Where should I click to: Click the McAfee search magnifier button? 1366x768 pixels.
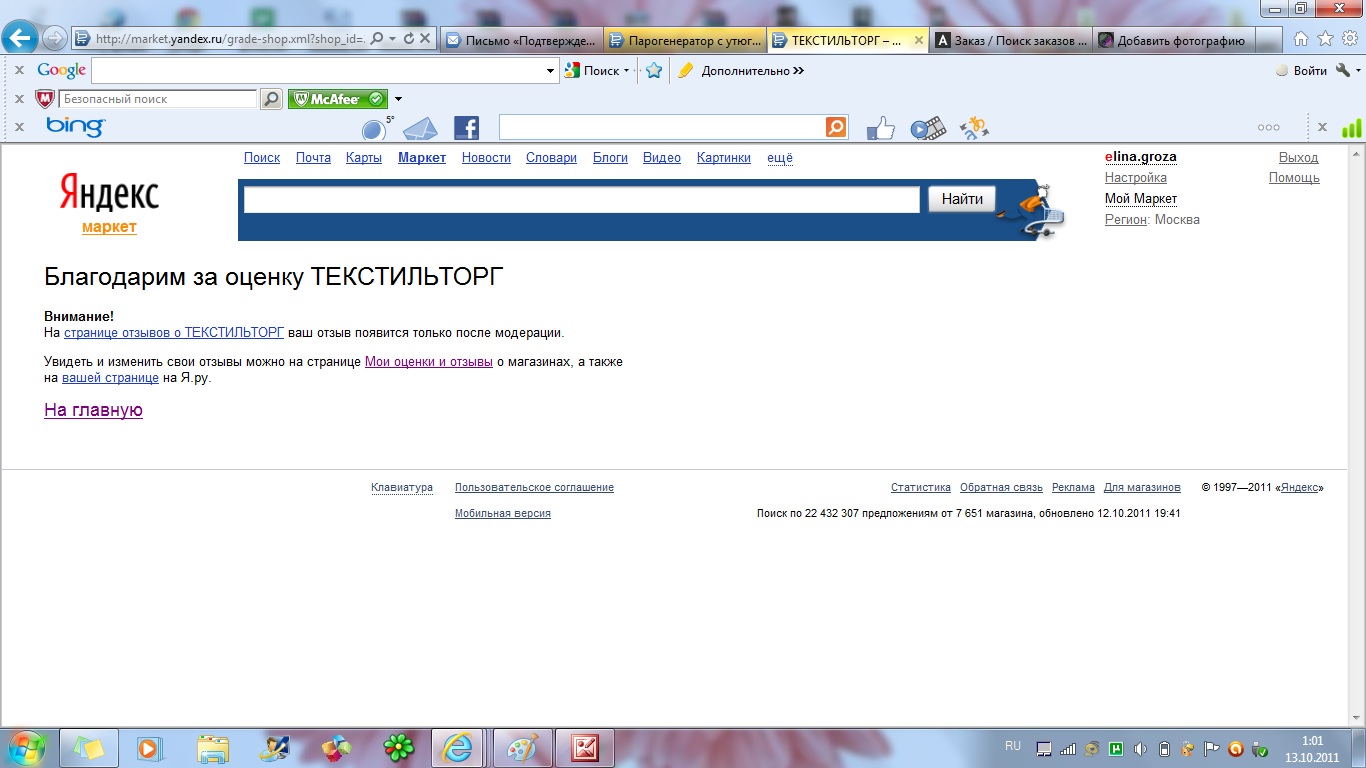pyautogui.click(x=271, y=99)
